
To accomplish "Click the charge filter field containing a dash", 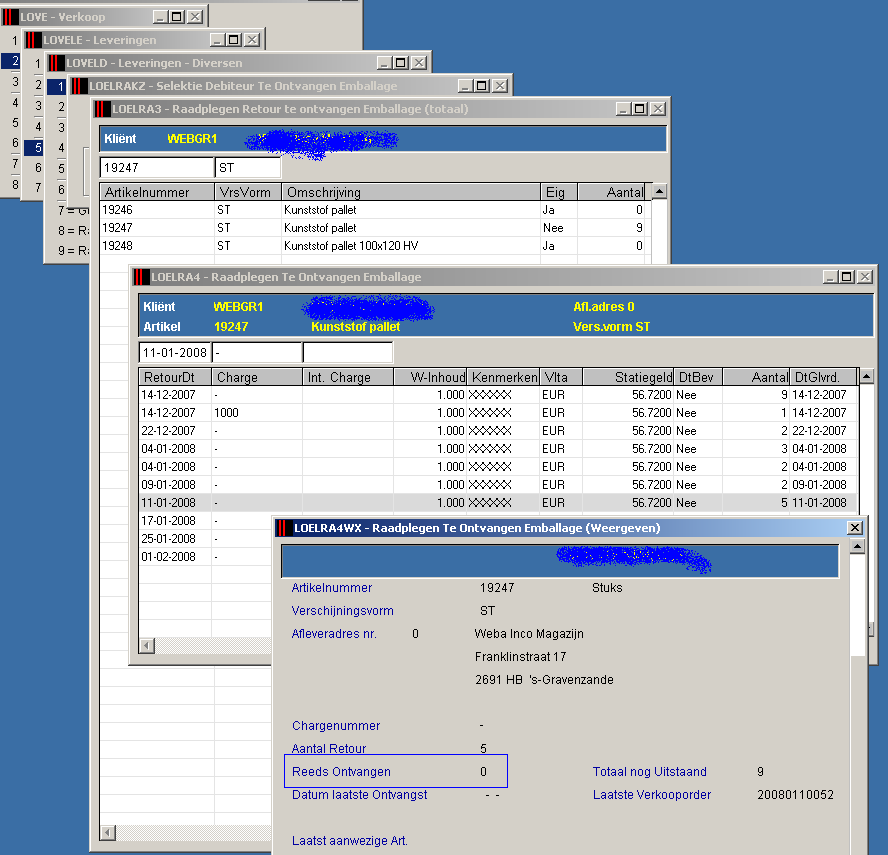I will (257, 353).
